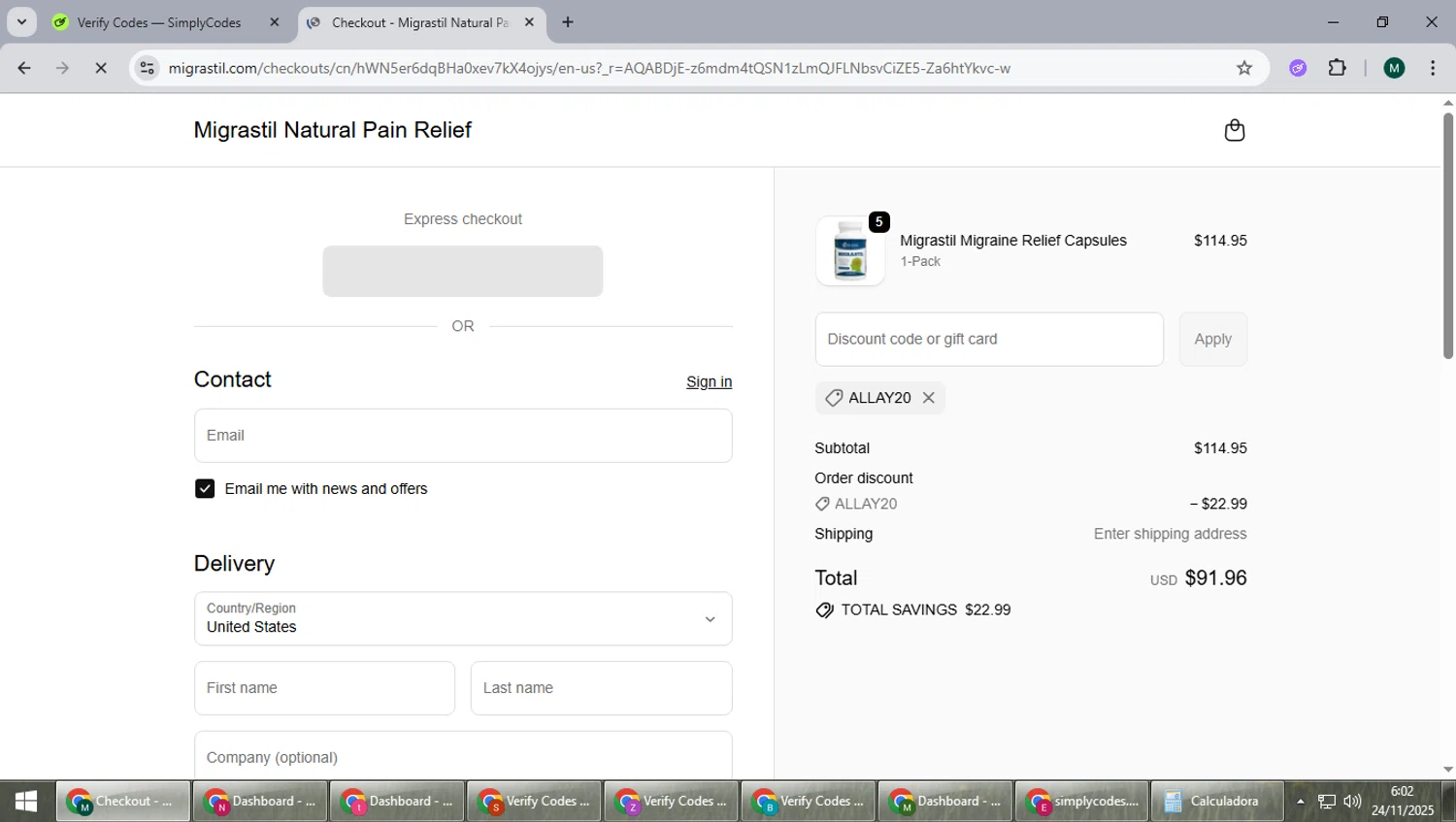1456x822 pixels.
Task: Click the Apply discount button
Action: pos(1212,340)
